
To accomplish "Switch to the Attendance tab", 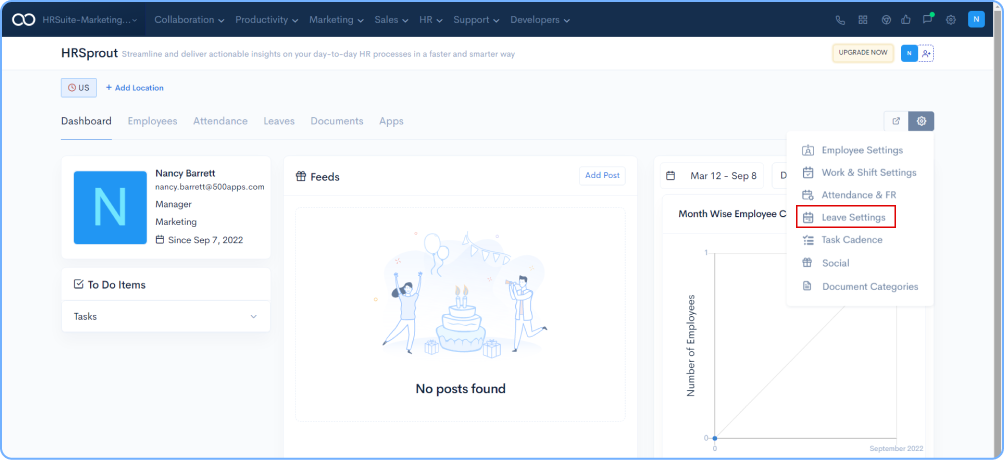I will pos(220,121).
